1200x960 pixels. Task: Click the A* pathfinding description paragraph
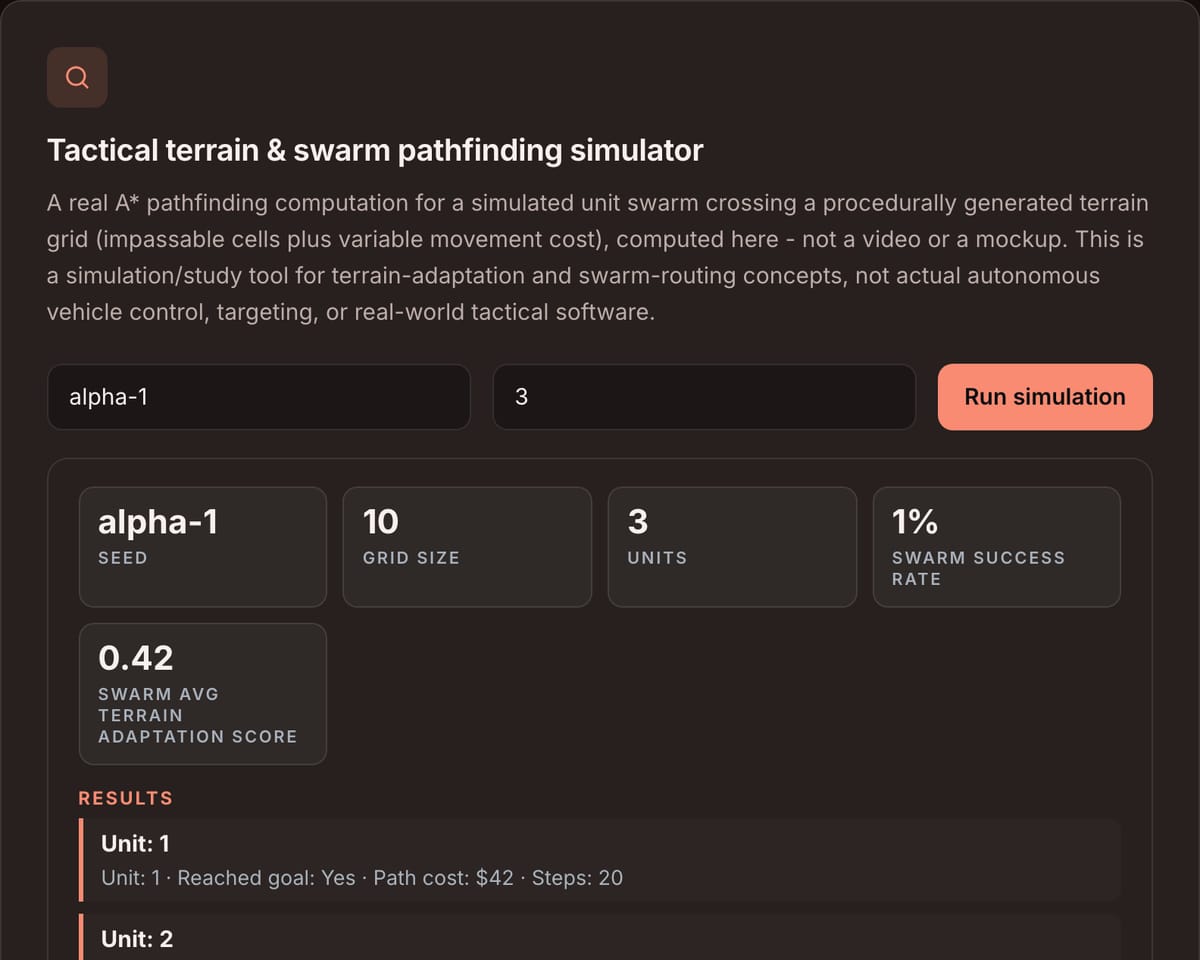600,258
